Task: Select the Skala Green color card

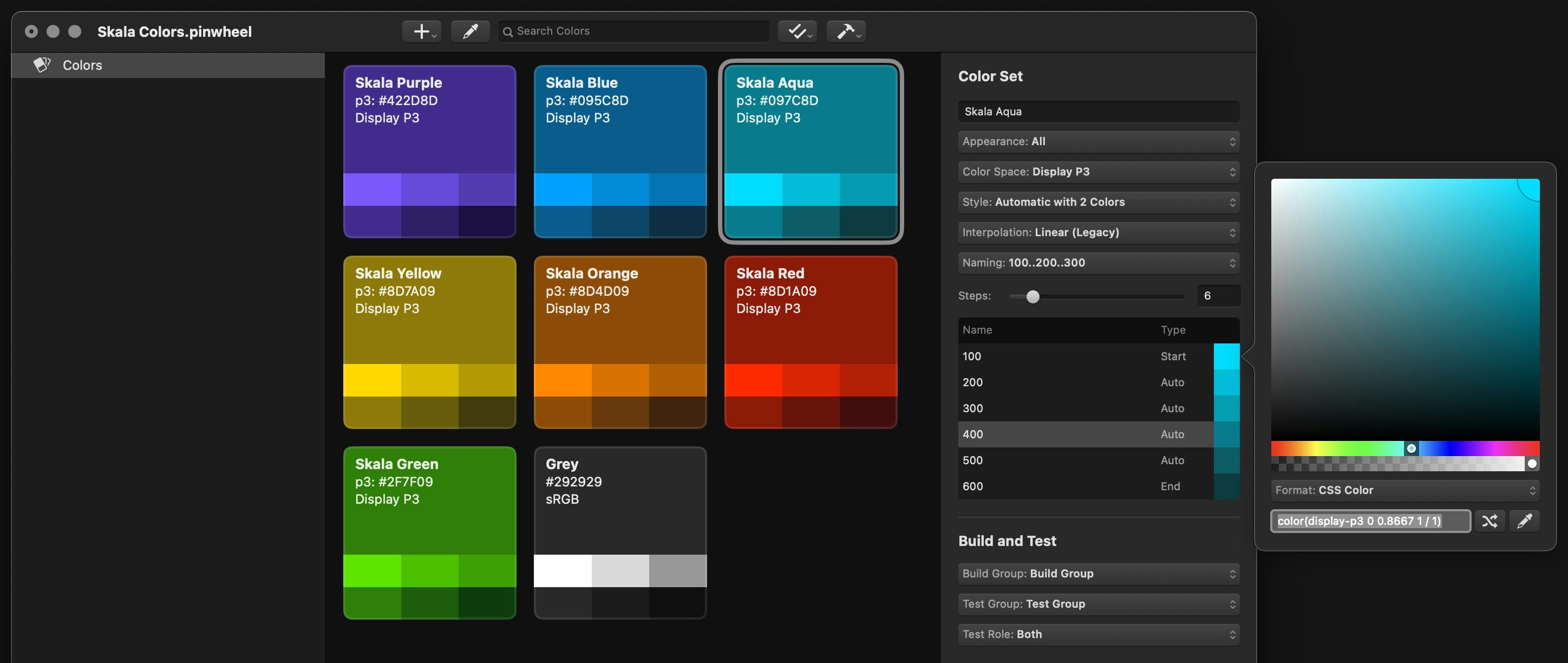Action: pyautogui.click(x=430, y=532)
